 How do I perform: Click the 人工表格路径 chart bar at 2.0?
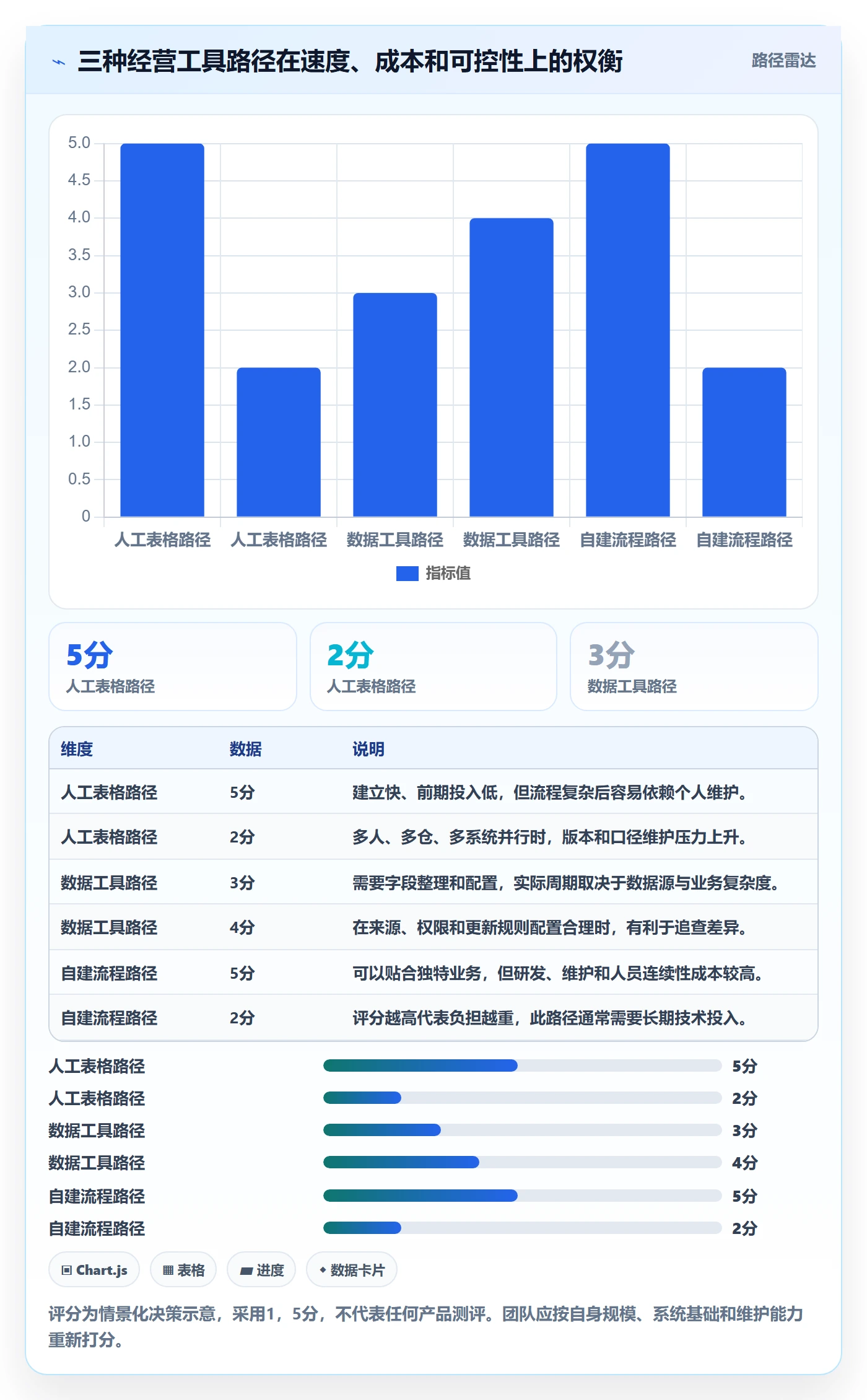coord(279,442)
